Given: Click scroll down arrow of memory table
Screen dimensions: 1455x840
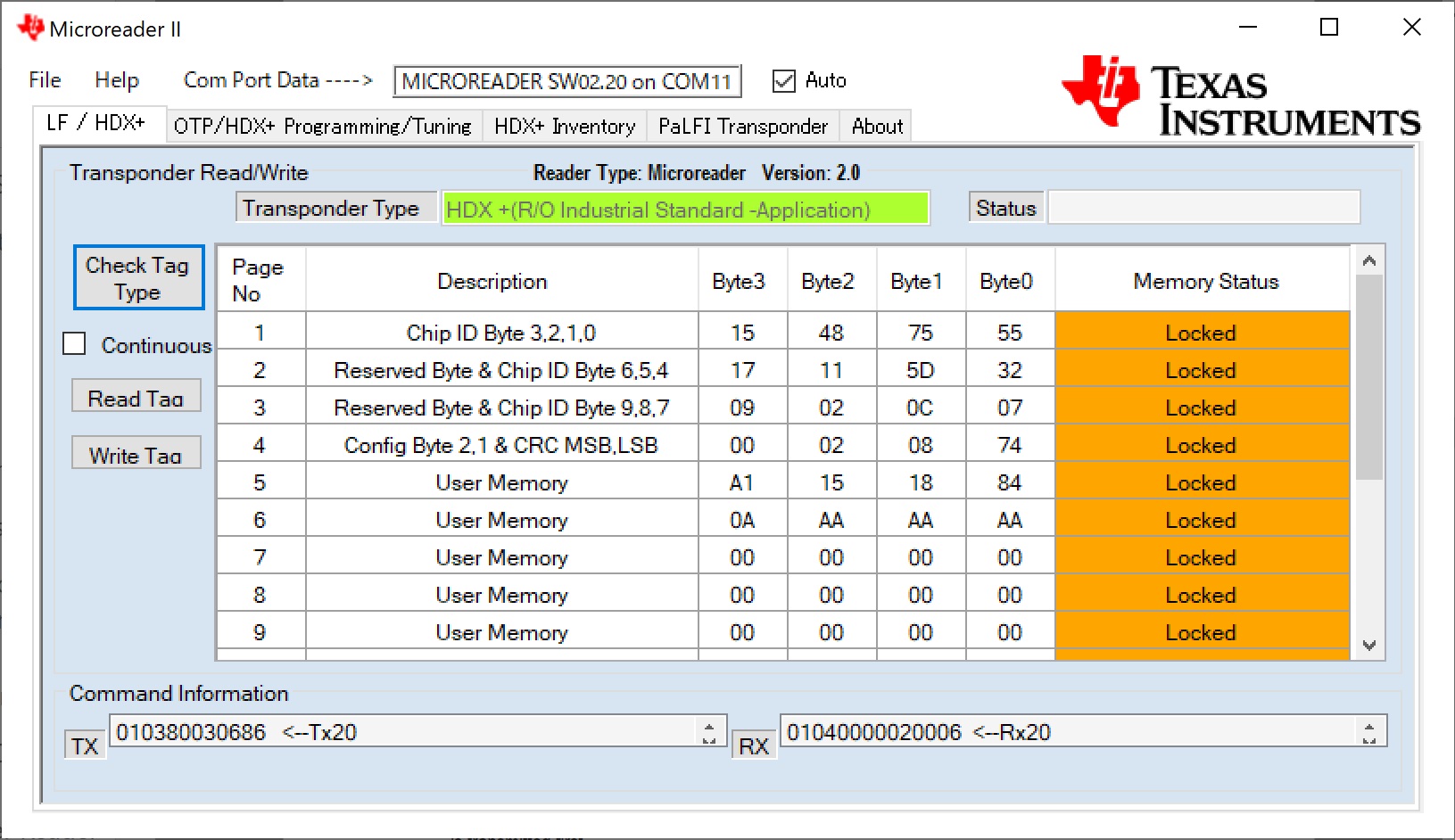Looking at the screenshot, I should pyautogui.click(x=1369, y=646).
